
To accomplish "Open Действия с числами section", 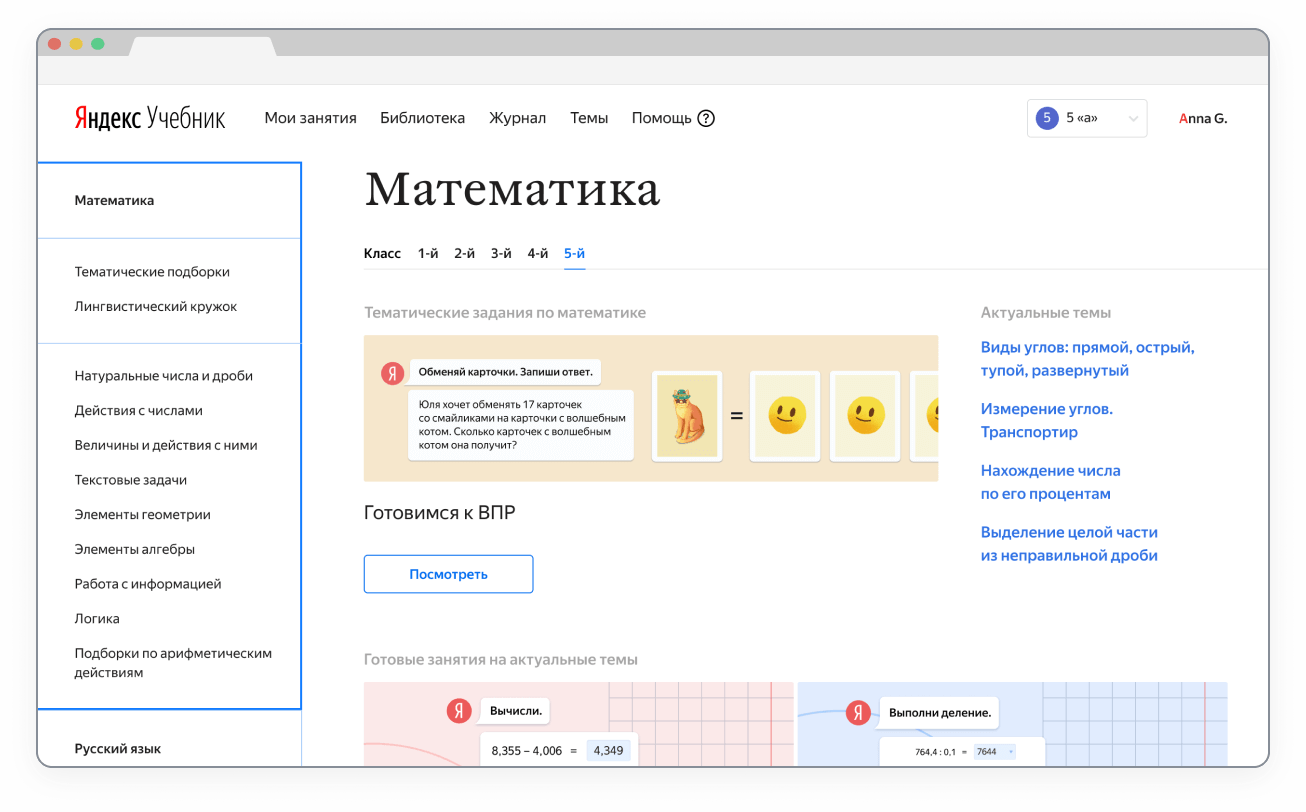I will coord(139,410).
